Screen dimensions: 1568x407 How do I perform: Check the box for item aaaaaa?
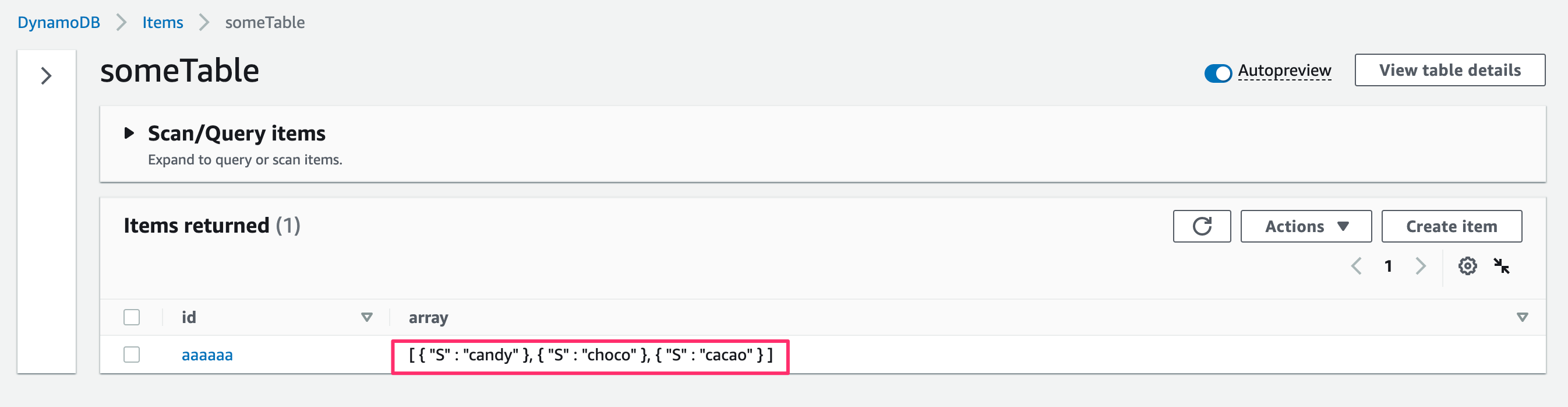(x=132, y=355)
